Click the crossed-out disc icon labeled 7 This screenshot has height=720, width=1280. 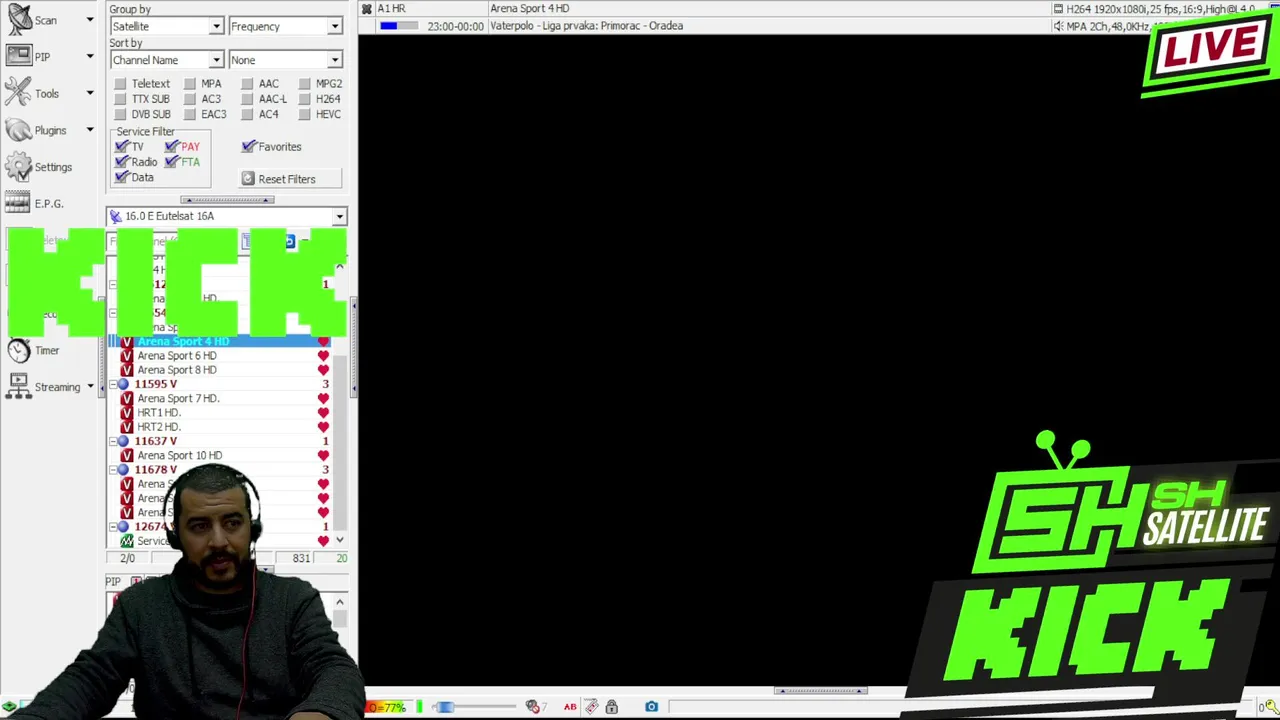pyautogui.click(x=533, y=707)
